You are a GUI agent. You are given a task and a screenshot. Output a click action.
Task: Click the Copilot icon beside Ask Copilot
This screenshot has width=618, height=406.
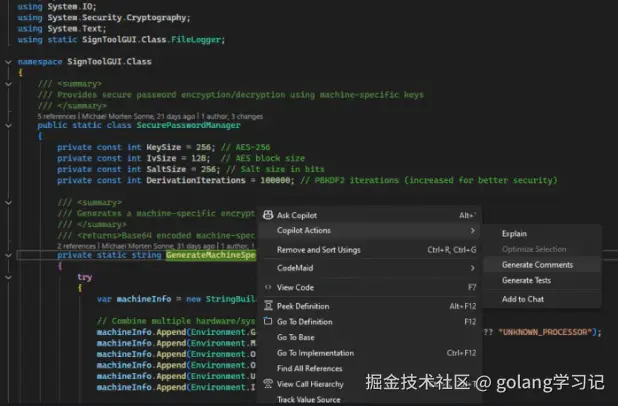[268, 215]
